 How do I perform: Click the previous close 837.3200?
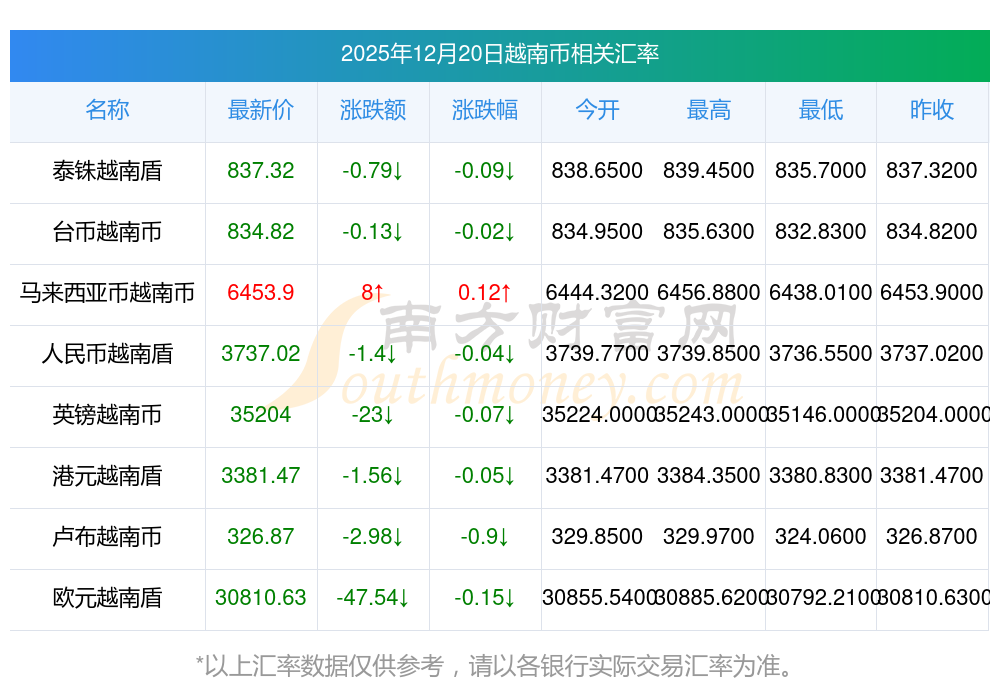932,170
